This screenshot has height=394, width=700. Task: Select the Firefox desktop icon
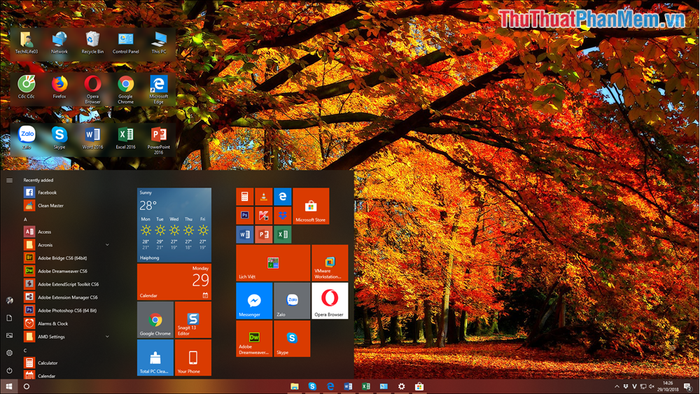click(x=59, y=87)
